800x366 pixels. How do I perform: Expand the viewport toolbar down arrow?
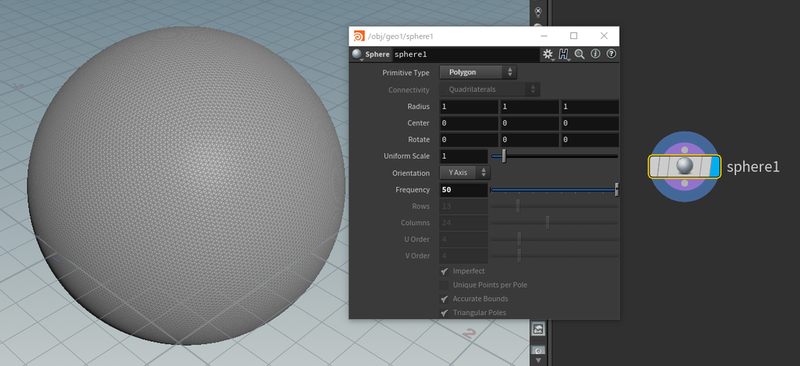[538, 360]
